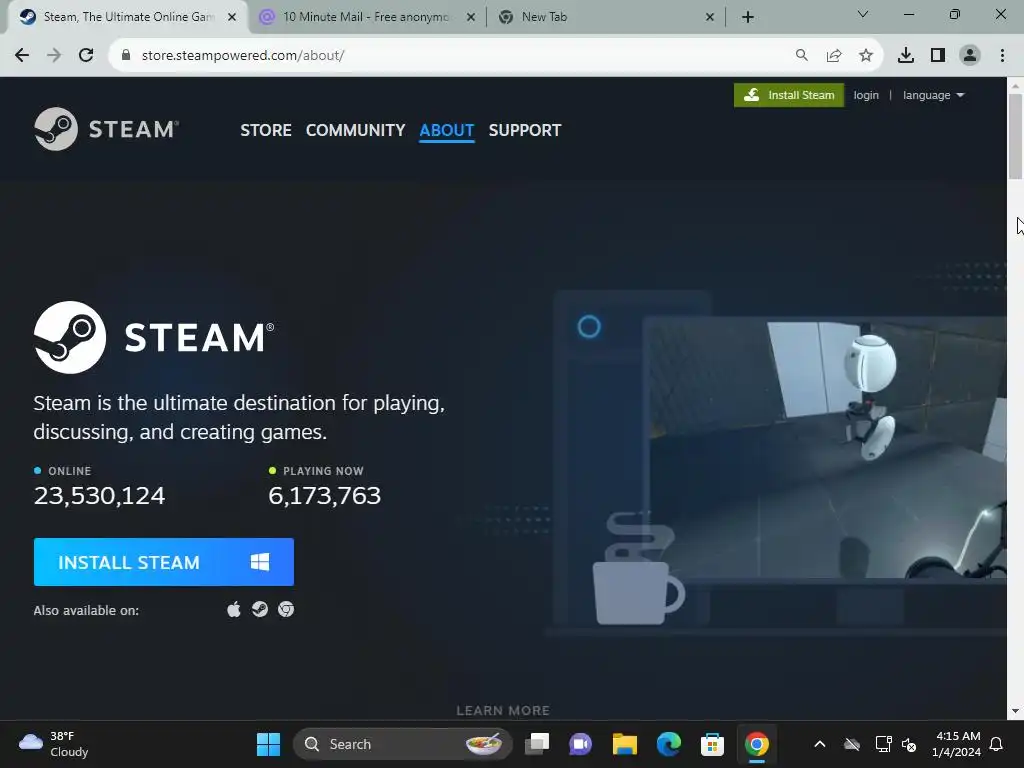Open the STORE menu item

[266, 130]
